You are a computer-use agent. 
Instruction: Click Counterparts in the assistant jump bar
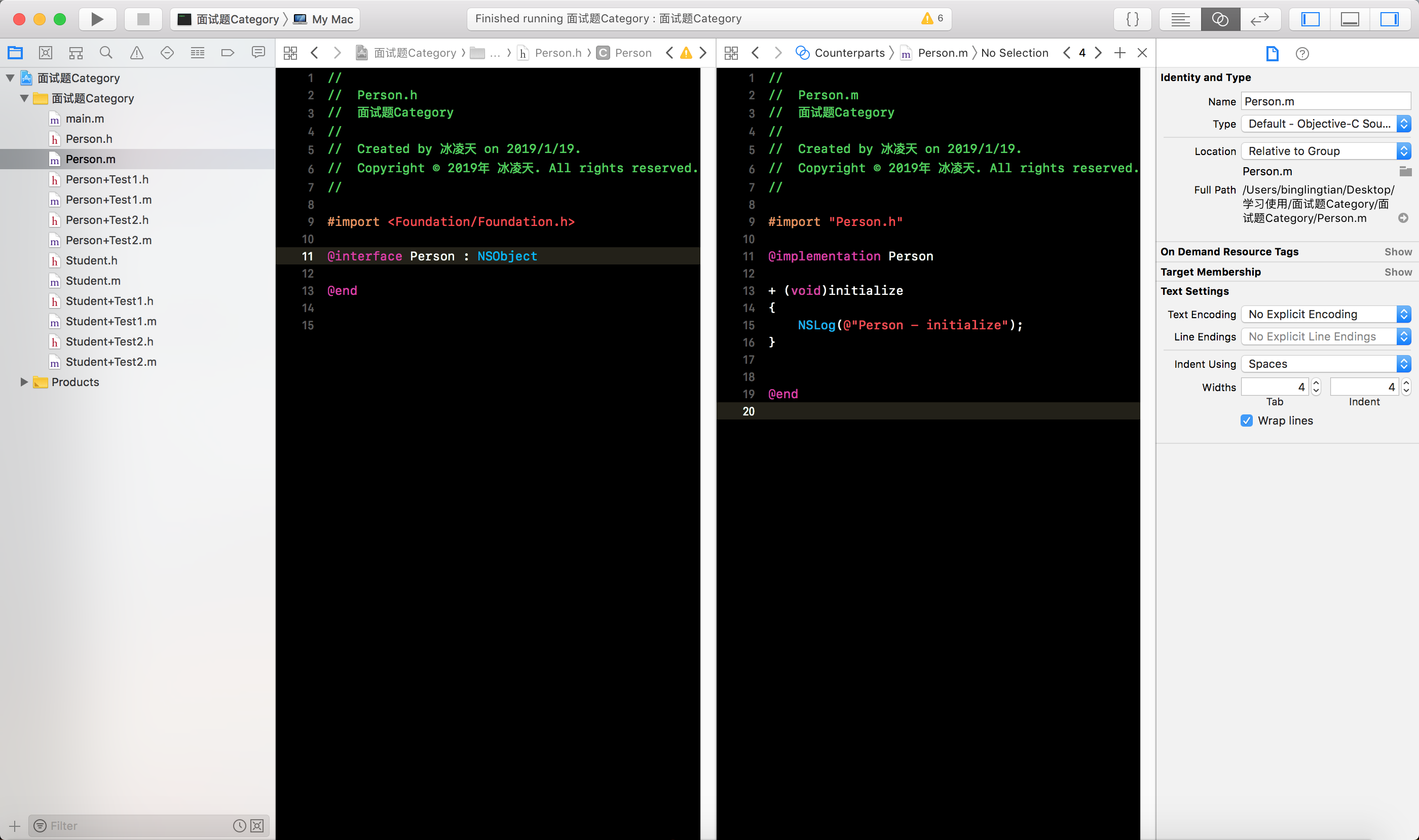(849, 53)
